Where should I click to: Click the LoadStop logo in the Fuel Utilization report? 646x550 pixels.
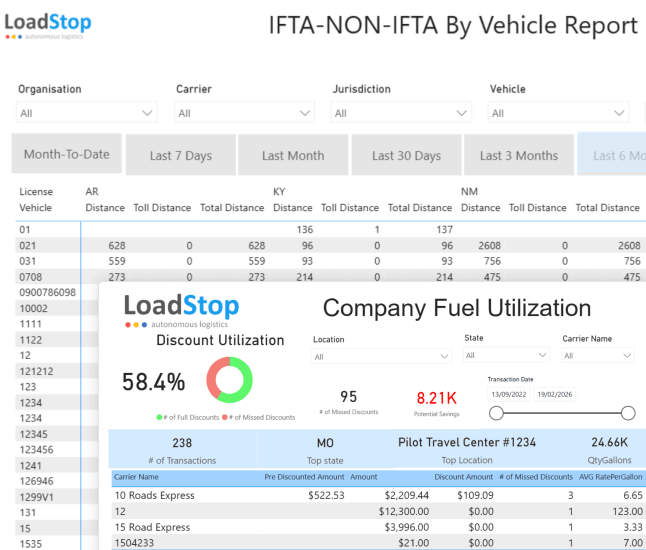pyautogui.click(x=181, y=310)
